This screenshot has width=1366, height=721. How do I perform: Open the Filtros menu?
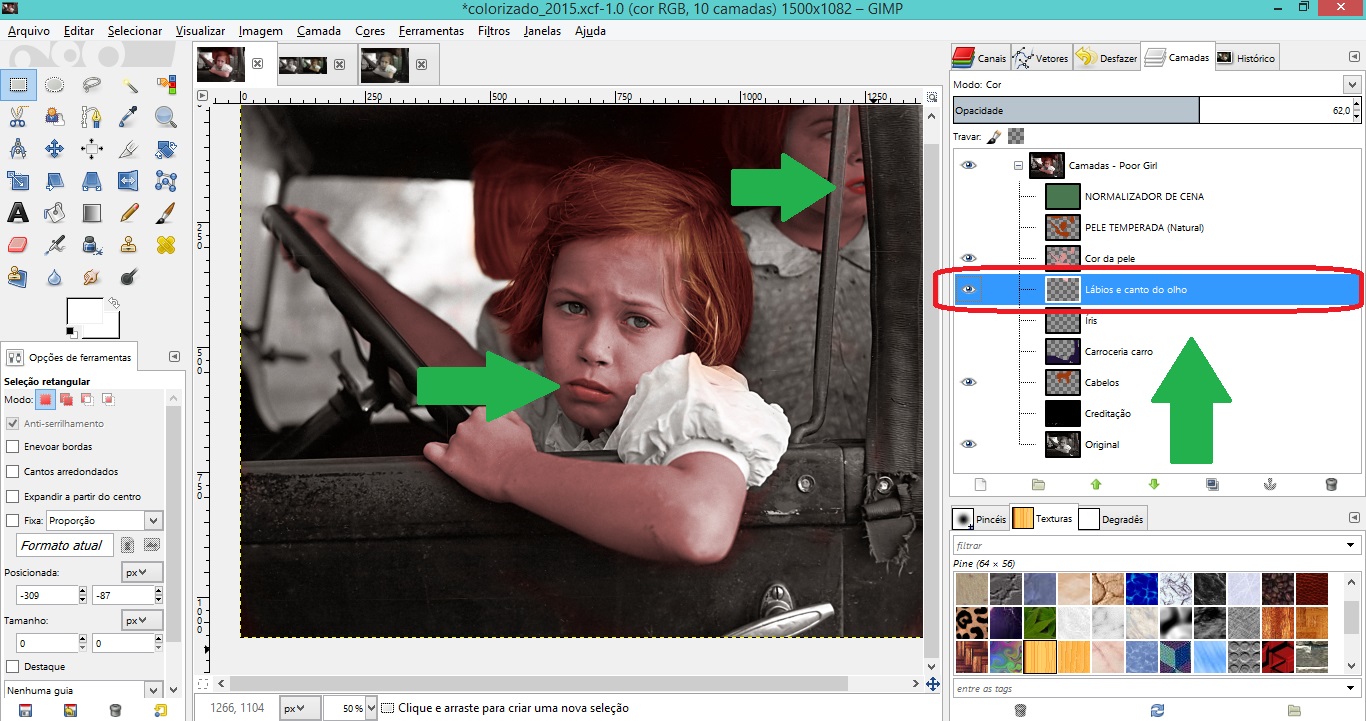point(494,31)
